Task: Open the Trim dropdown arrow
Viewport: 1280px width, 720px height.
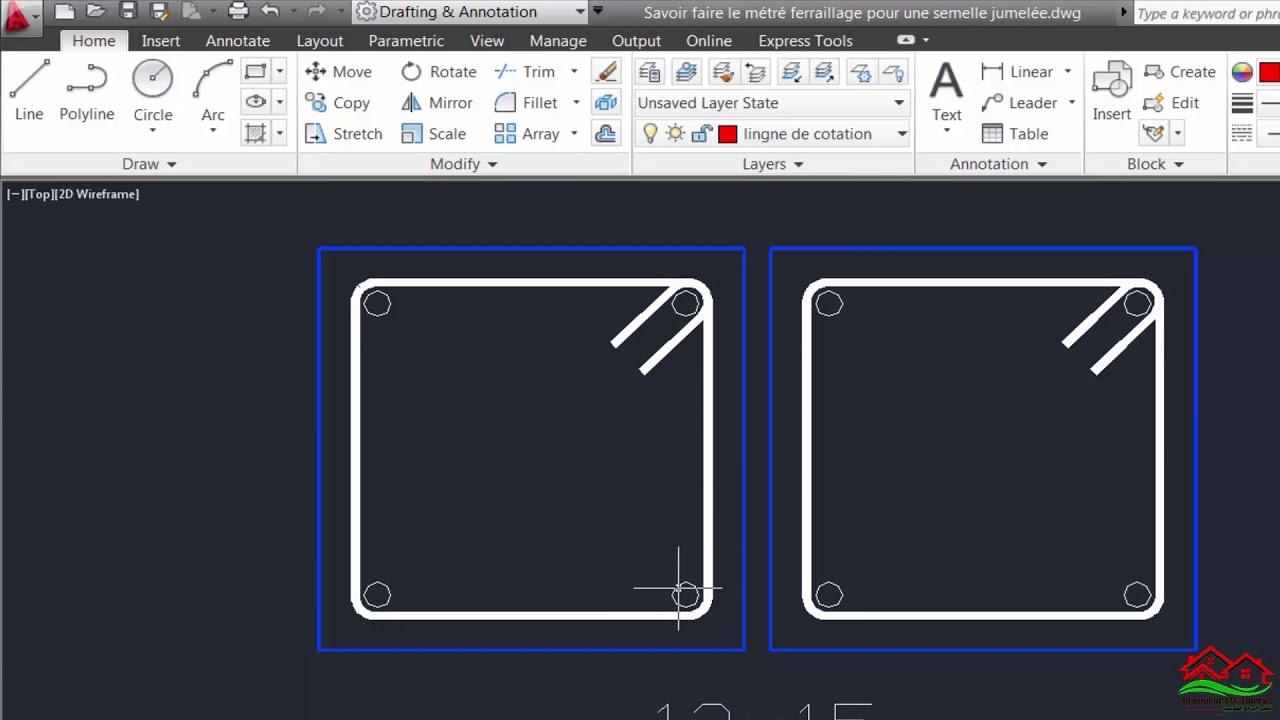Action: click(574, 72)
